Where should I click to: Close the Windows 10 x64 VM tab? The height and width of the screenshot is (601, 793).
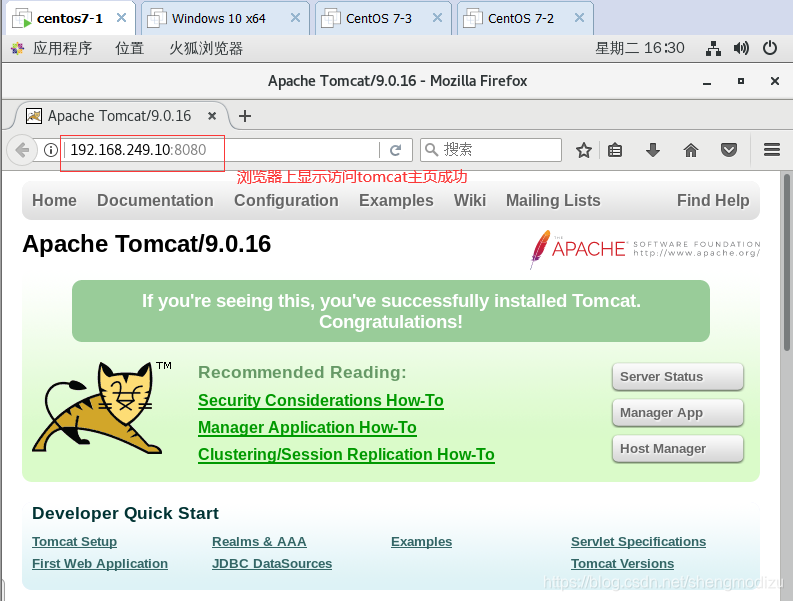[x=295, y=18]
